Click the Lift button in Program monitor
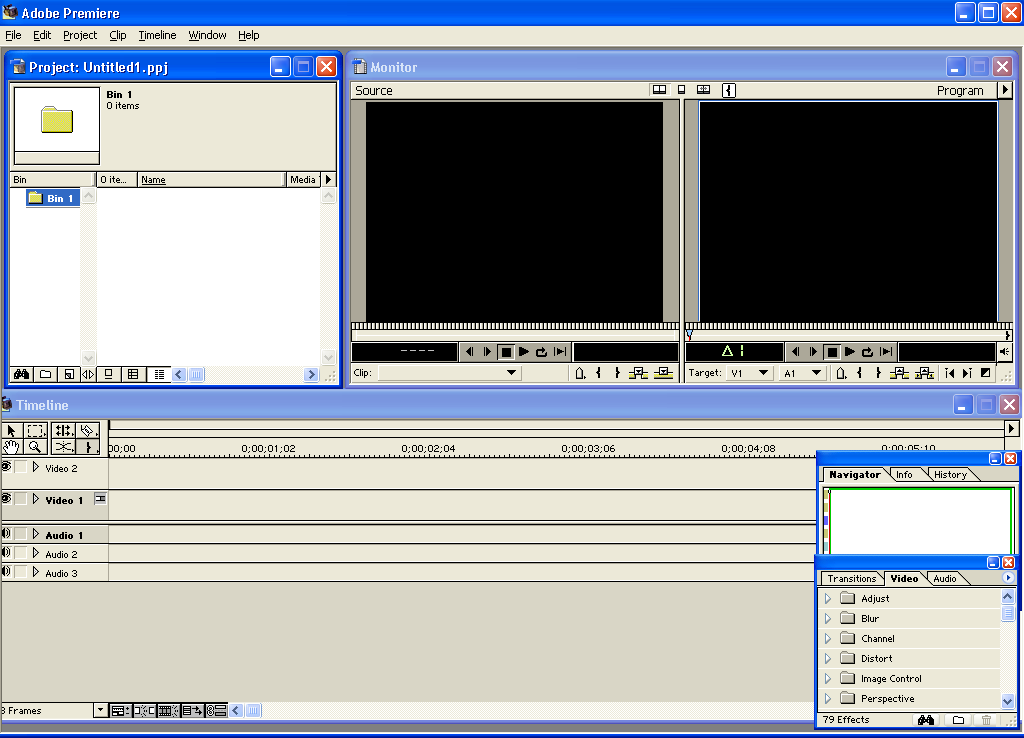 pos(899,373)
